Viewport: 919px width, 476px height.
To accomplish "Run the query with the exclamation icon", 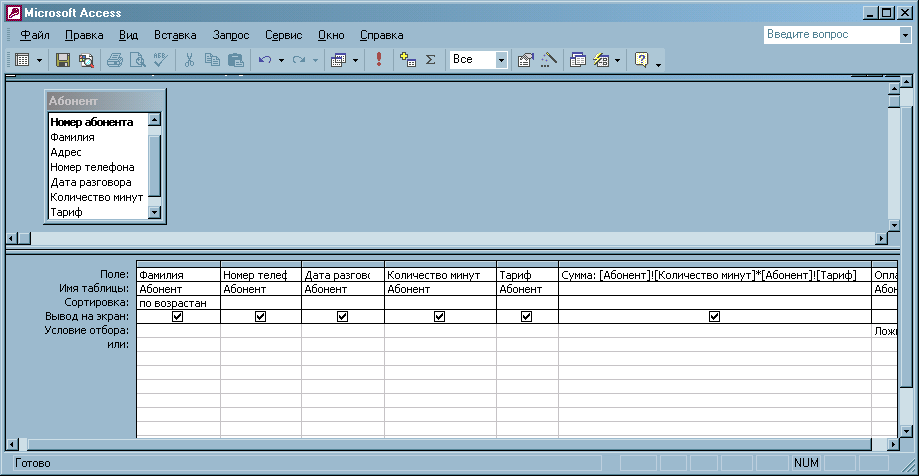I will point(379,60).
